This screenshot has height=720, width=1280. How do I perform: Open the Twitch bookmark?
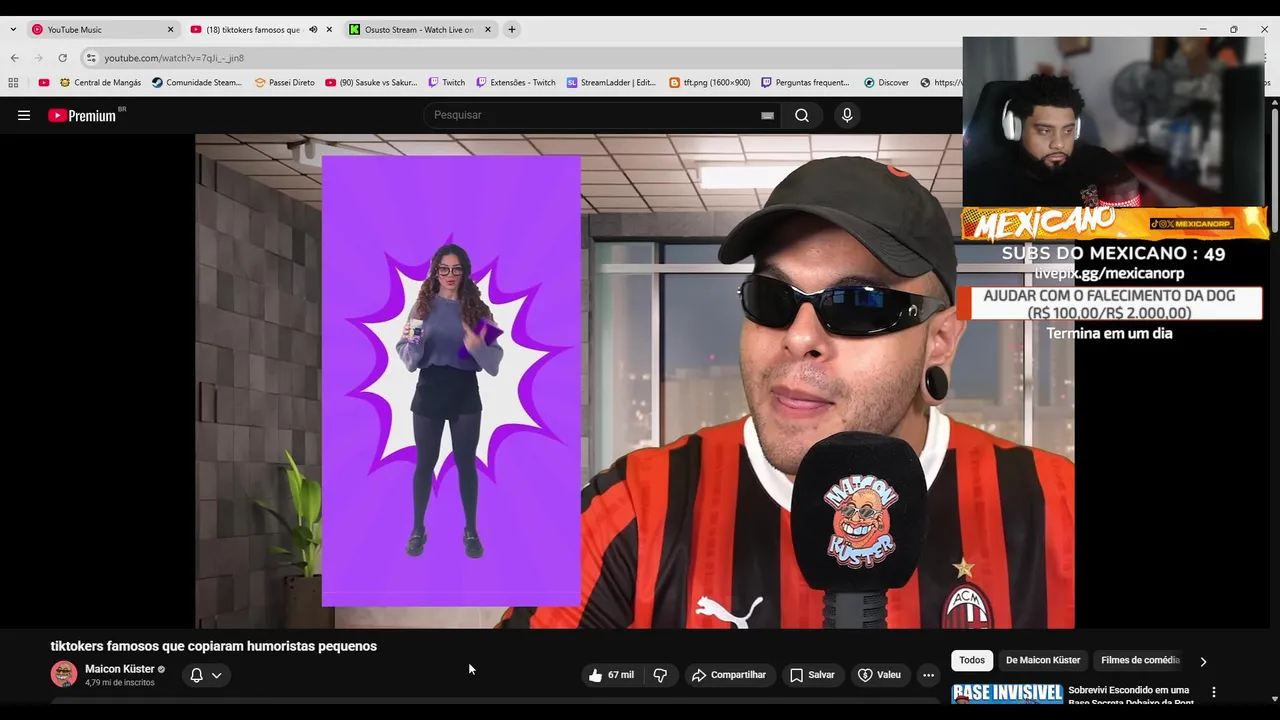[x=447, y=83]
